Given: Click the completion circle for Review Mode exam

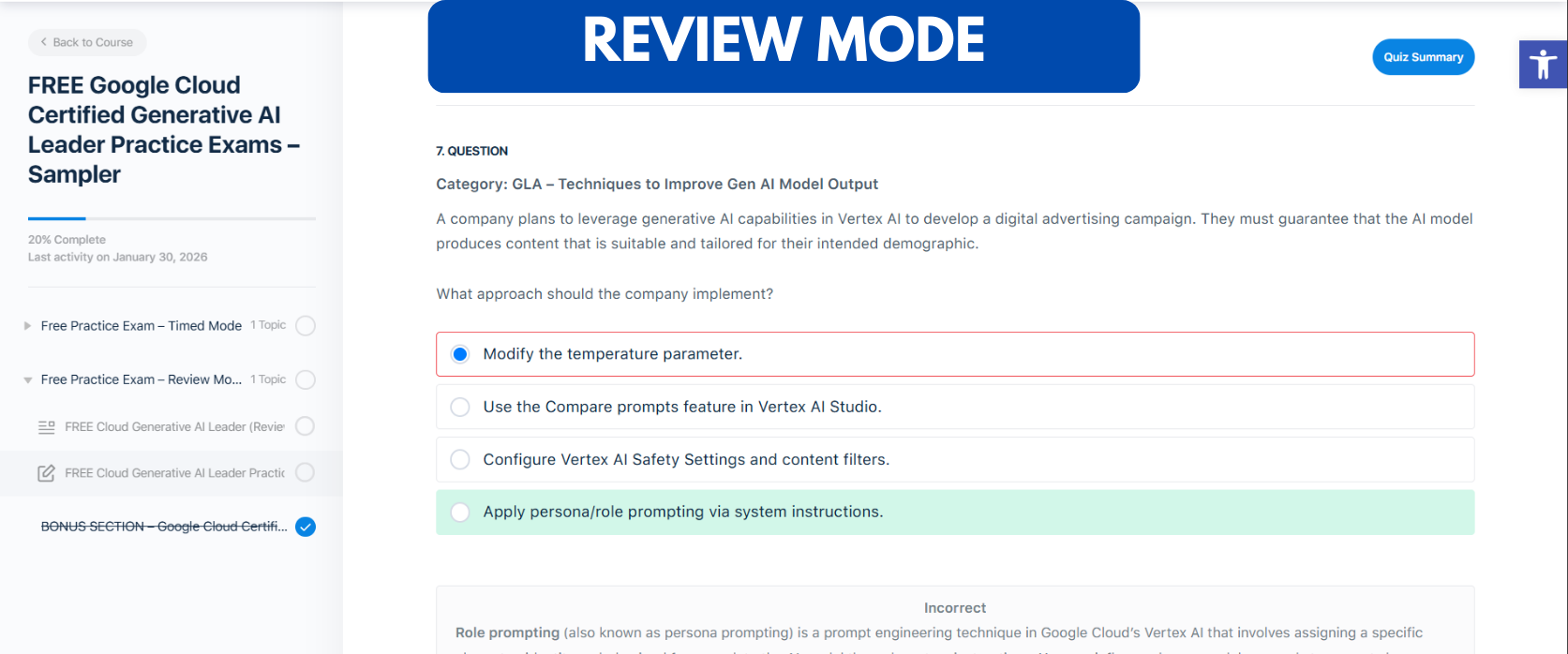Looking at the screenshot, I should (x=306, y=379).
